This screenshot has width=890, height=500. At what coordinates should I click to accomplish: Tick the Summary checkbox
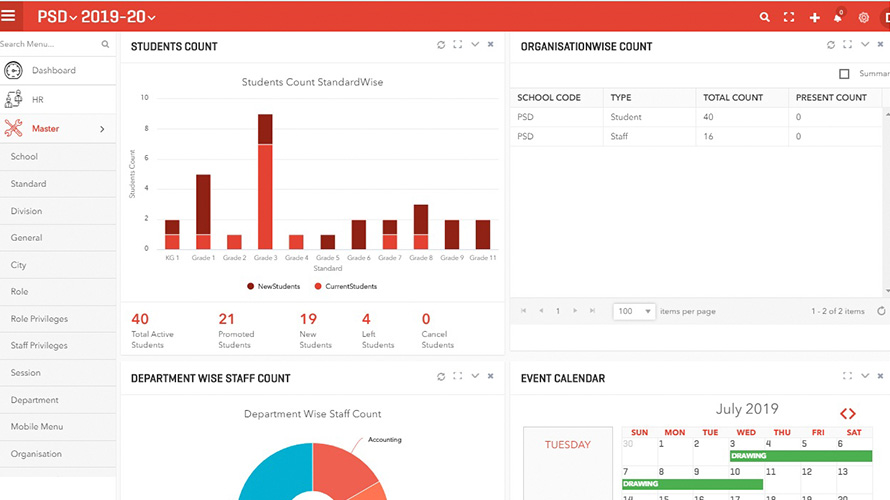point(844,74)
